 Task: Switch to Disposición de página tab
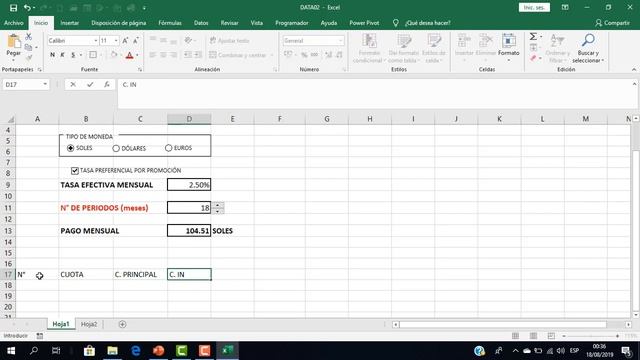coord(119,23)
